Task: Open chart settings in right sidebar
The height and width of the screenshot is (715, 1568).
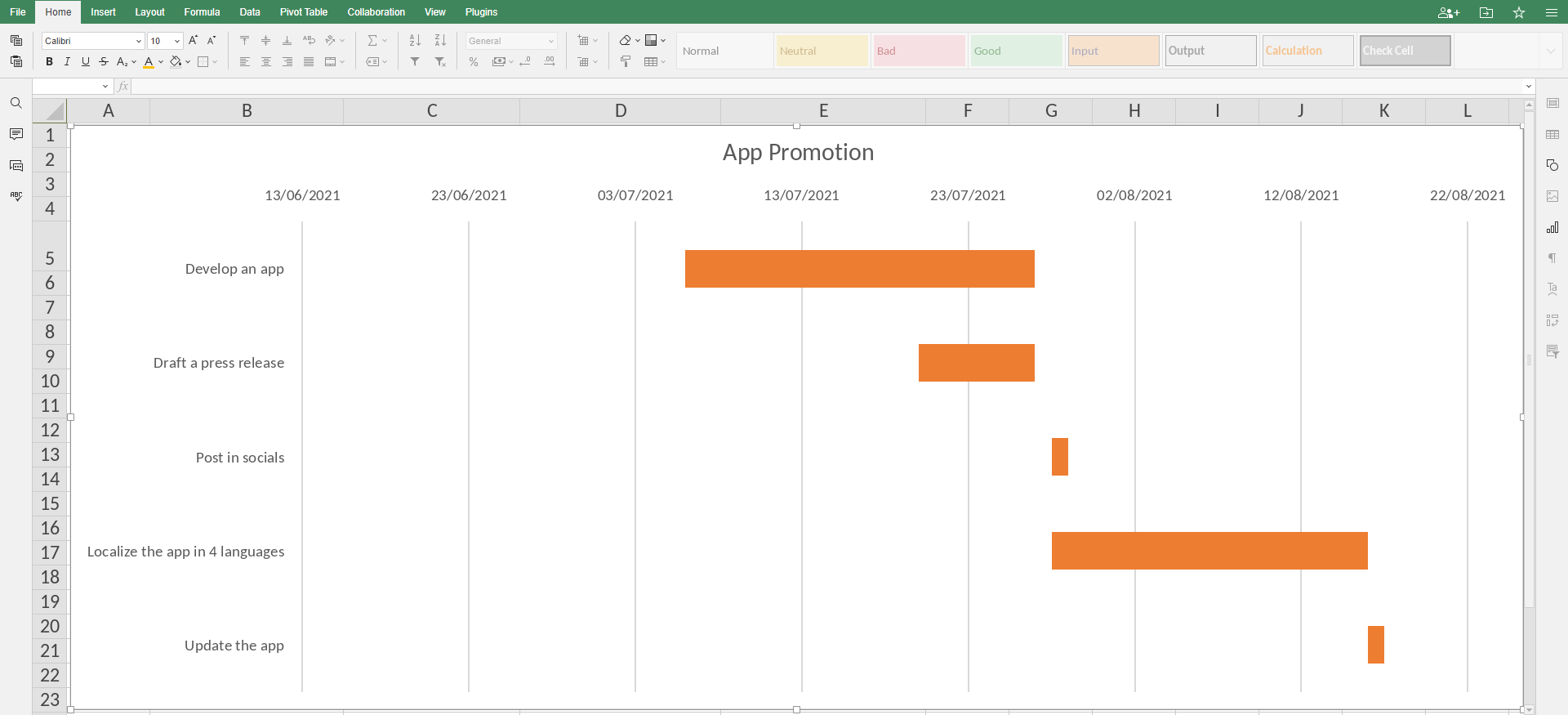Action: (x=1552, y=227)
